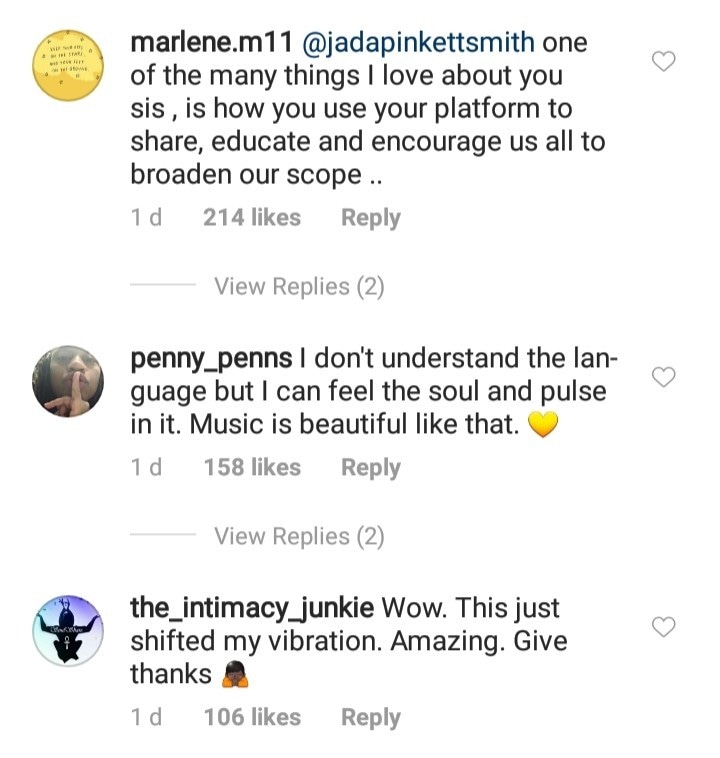Screen dimensions: 720x758
Task: View the 106 likes list
Action: (251, 718)
